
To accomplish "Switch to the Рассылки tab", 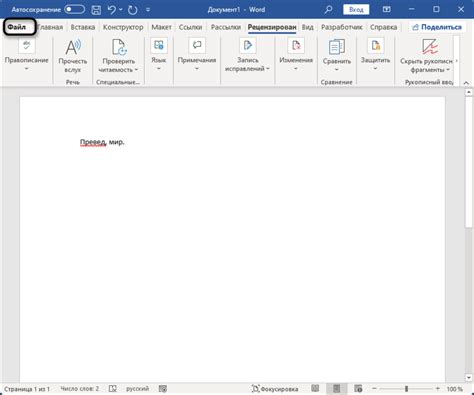I will tap(226, 27).
